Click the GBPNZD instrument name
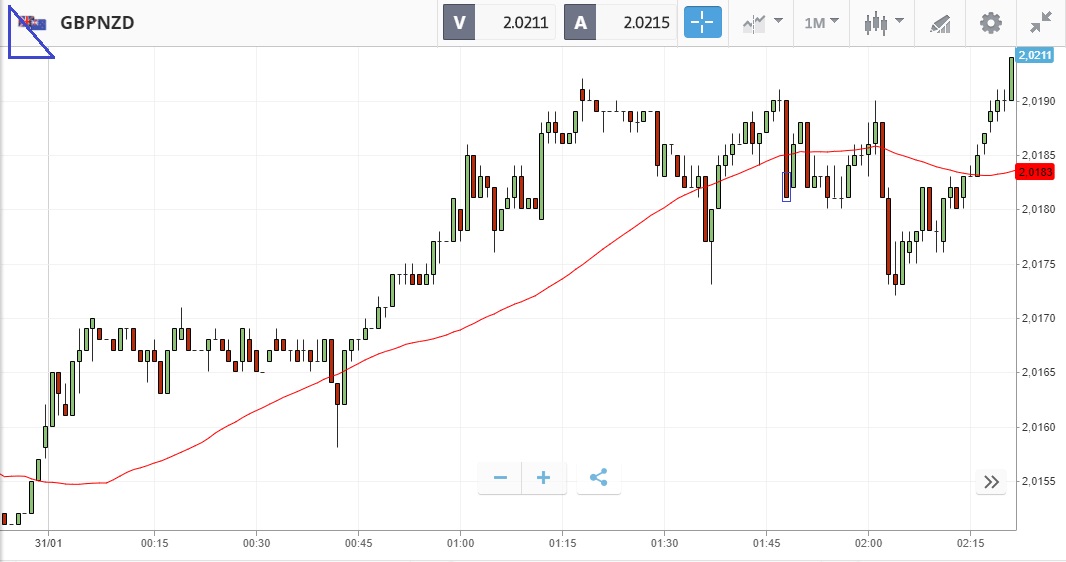Image resolution: width=1066 pixels, height=562 pixels. tap(97, 22)
